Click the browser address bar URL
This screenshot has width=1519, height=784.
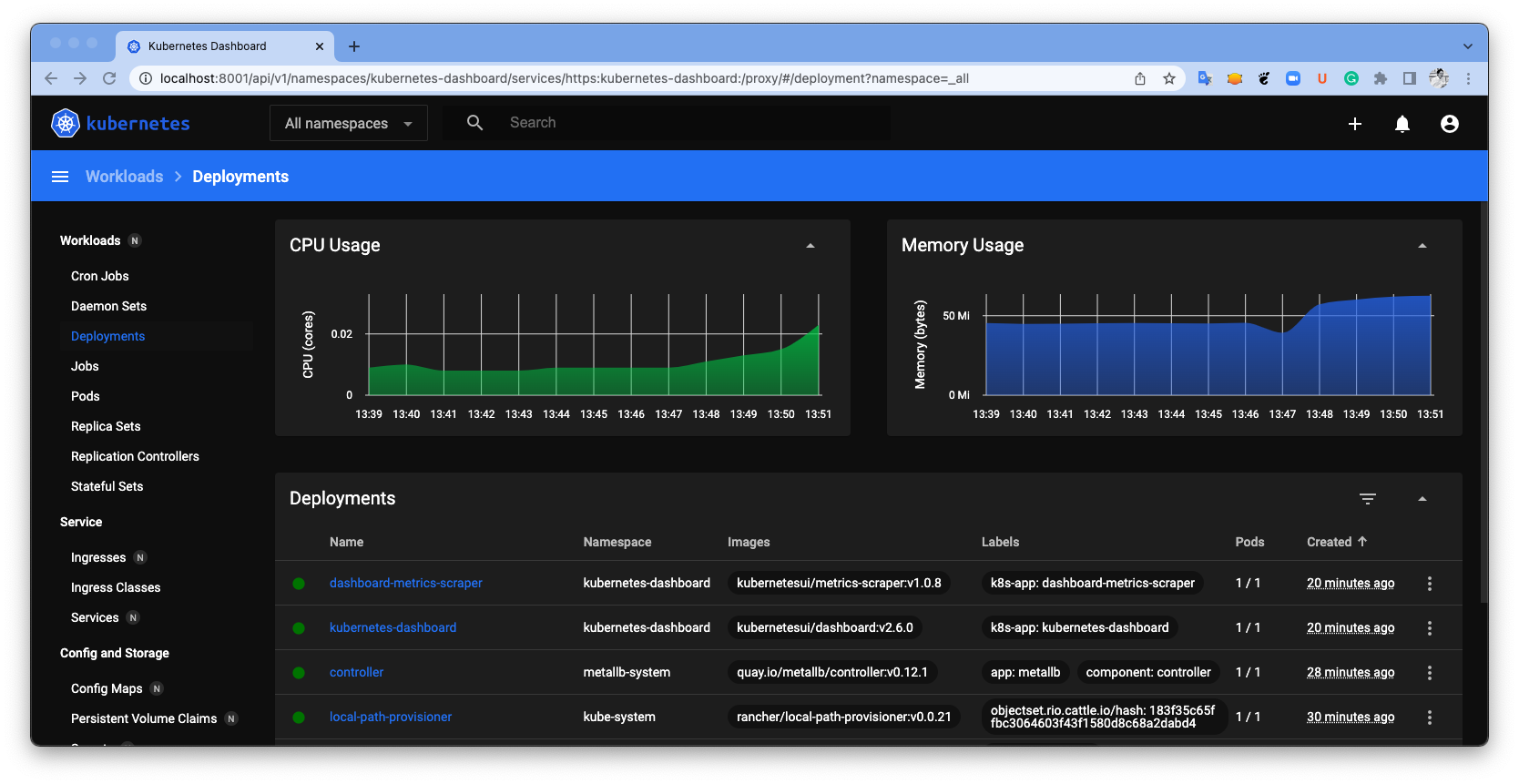click(x=565, y=78)
